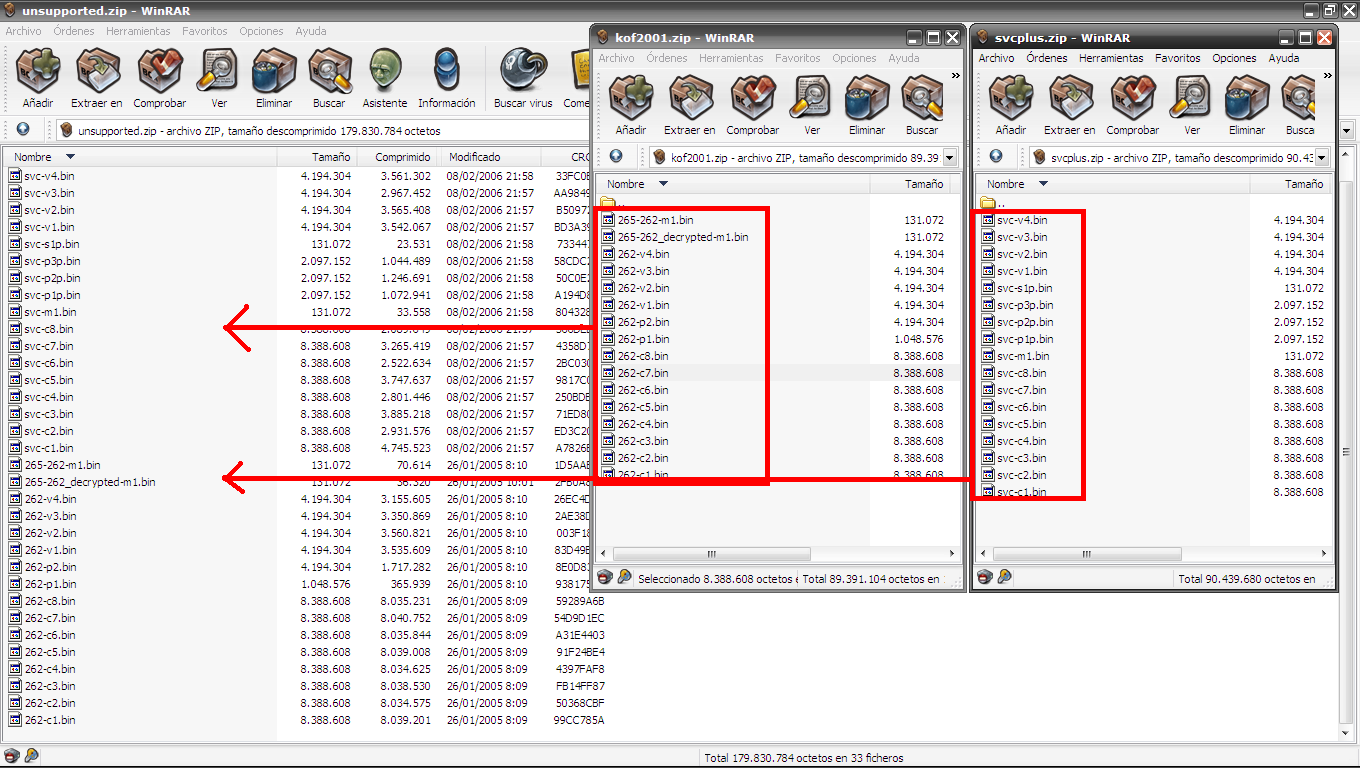Viewport: 1360px width, 768px height.
Task: Select 262-p2.bin in kof2001.zip window
Action: click(643, 322)
